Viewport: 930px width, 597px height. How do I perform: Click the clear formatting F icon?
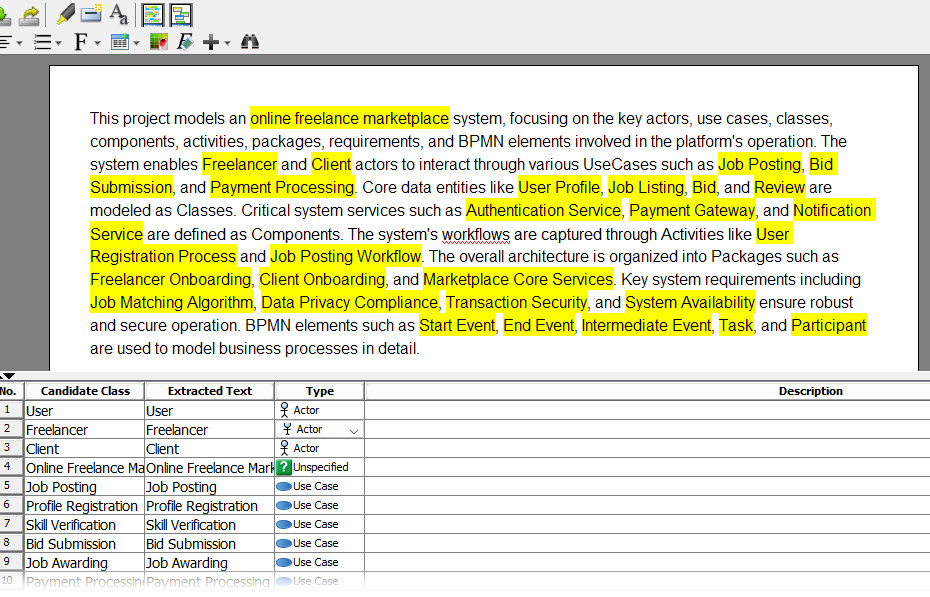coord(185,42)
